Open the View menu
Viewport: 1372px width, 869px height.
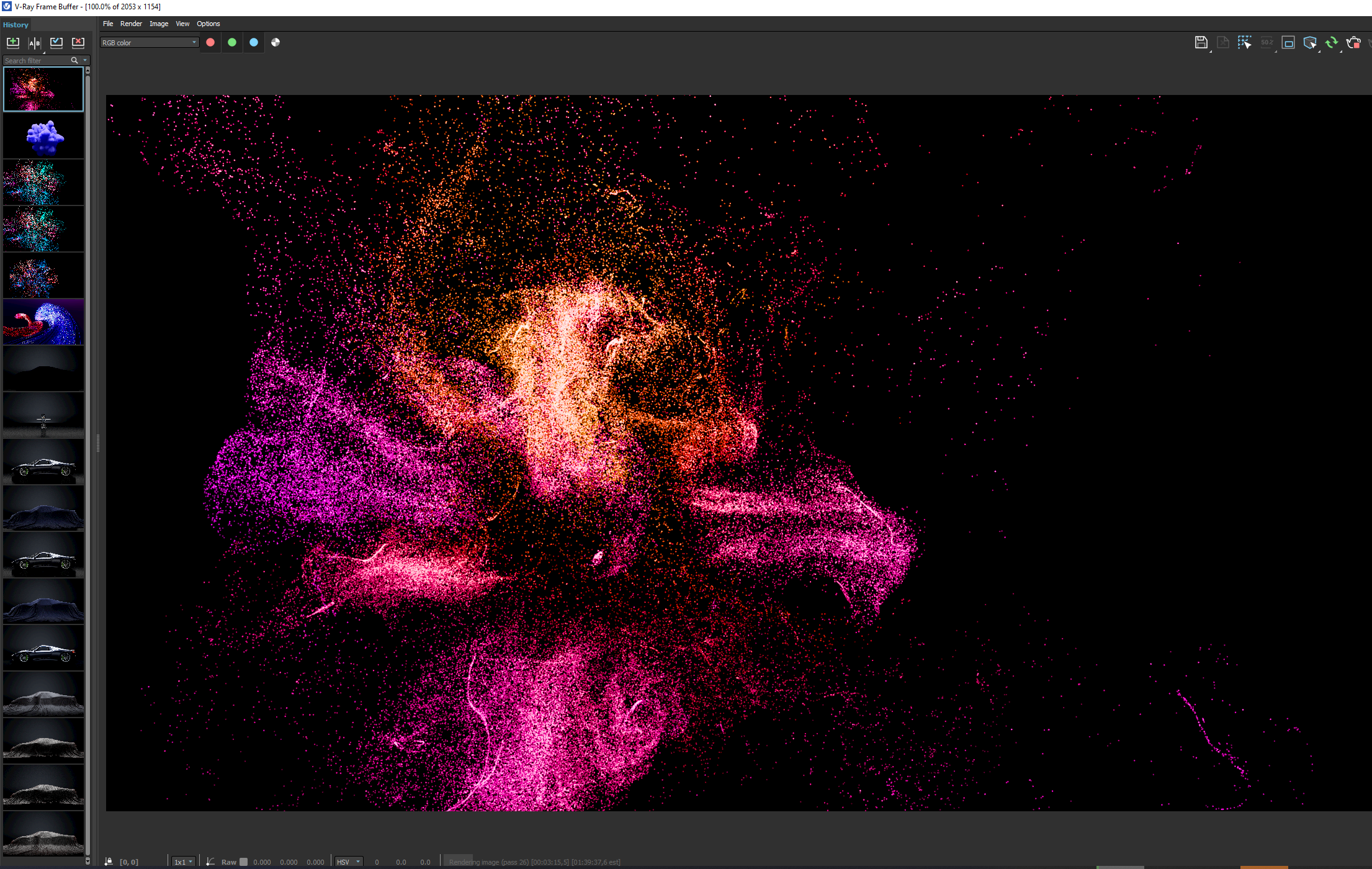point(182,24)
